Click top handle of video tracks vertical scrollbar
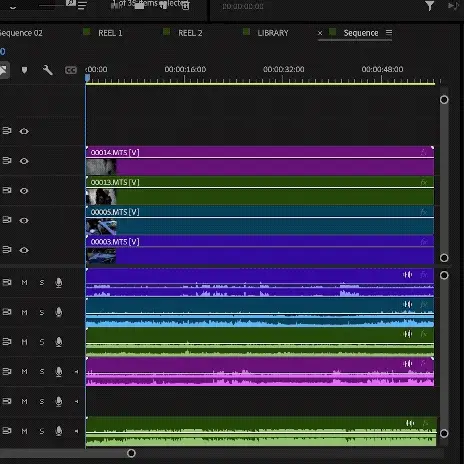Viewport: 464px width, 464px height. click(x=444, y=100)
